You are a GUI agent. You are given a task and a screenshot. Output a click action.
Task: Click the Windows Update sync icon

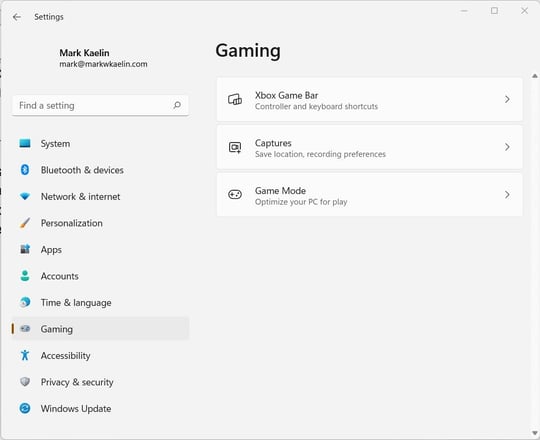click(25, 408)
